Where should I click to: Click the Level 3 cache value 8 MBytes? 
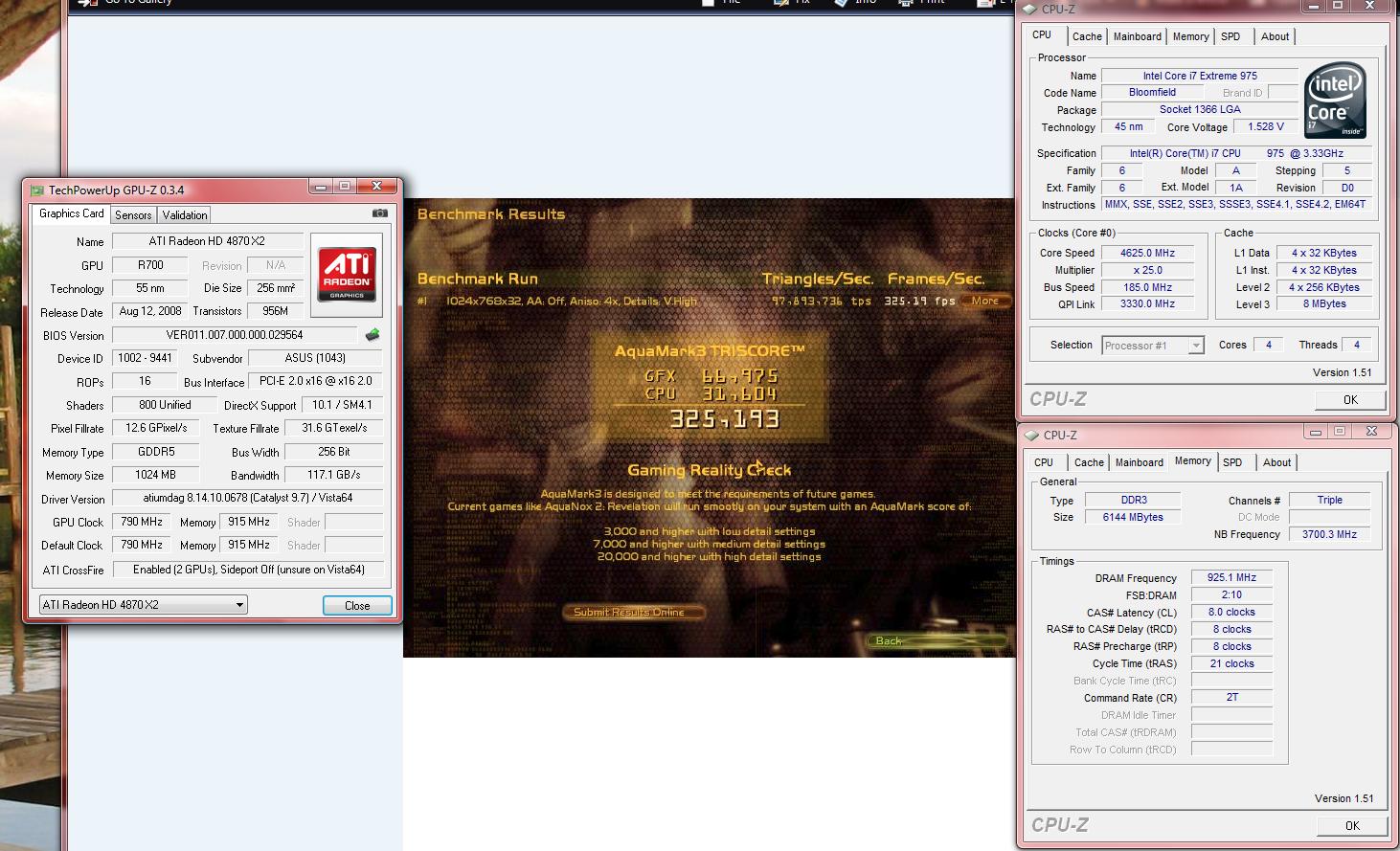tap(1324, 304)
